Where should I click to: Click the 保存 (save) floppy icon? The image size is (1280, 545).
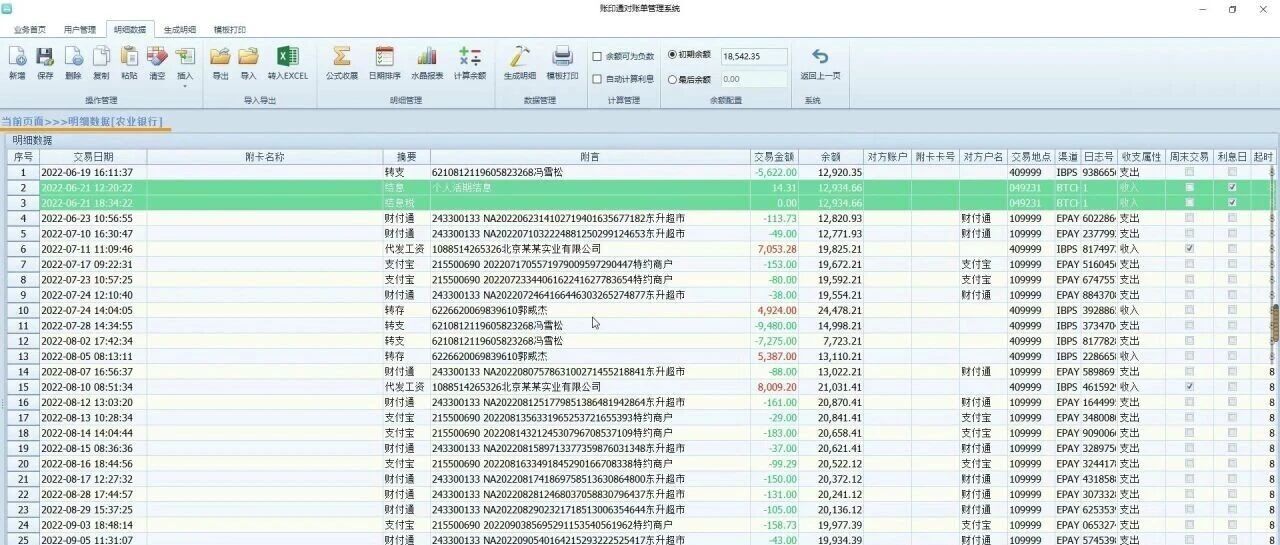pyautogui.click(x=45, y=57)
